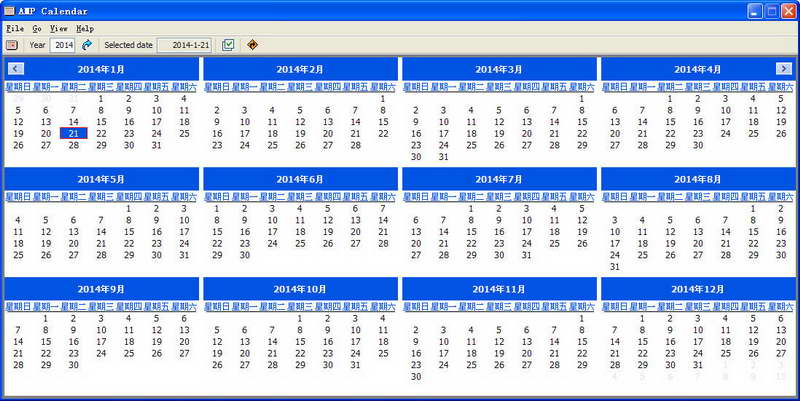This screenshot has height=401, width=800.
Task: Click the 2014年4月 month header
Action: (698, 69)
